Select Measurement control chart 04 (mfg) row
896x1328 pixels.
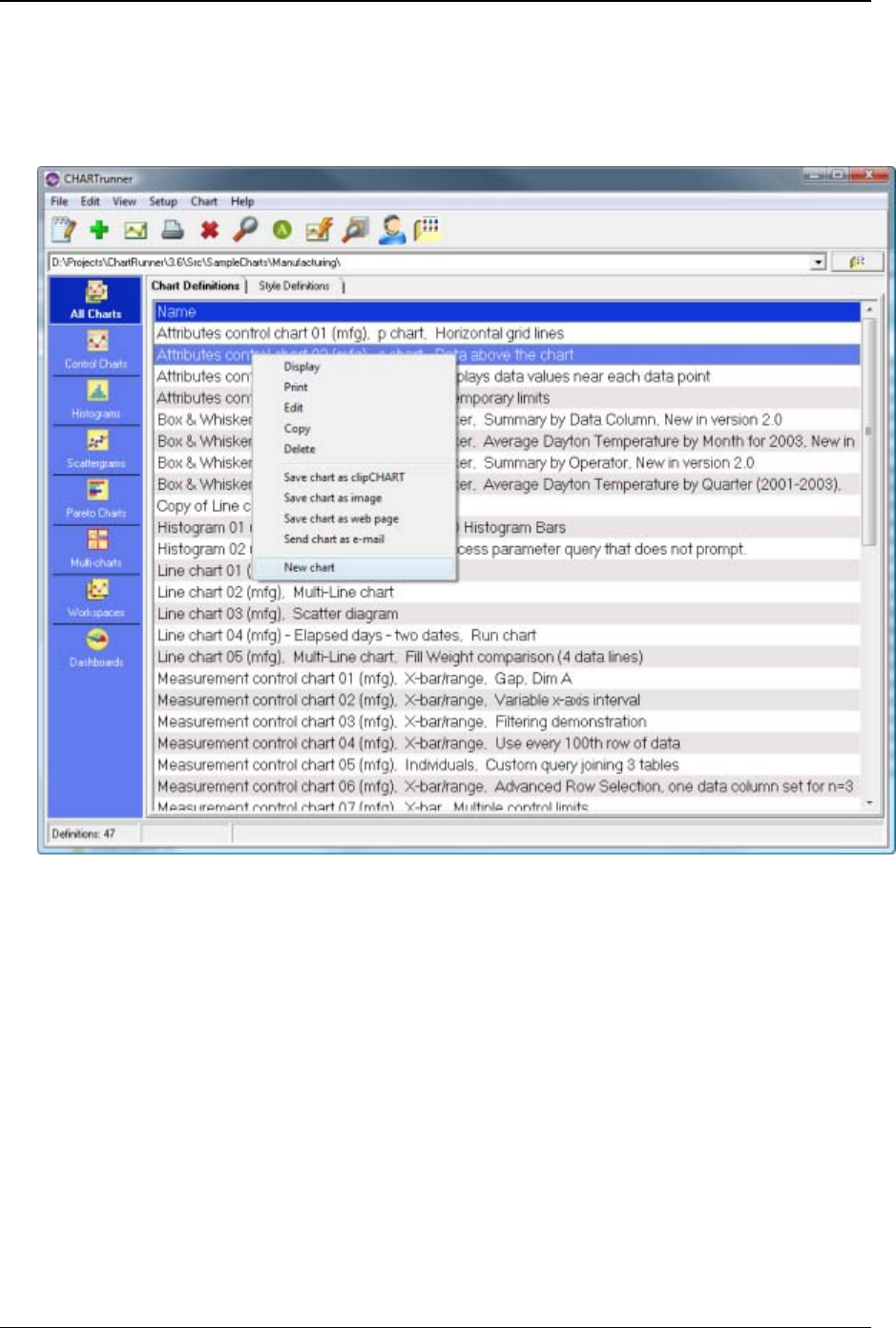[507, 743]
